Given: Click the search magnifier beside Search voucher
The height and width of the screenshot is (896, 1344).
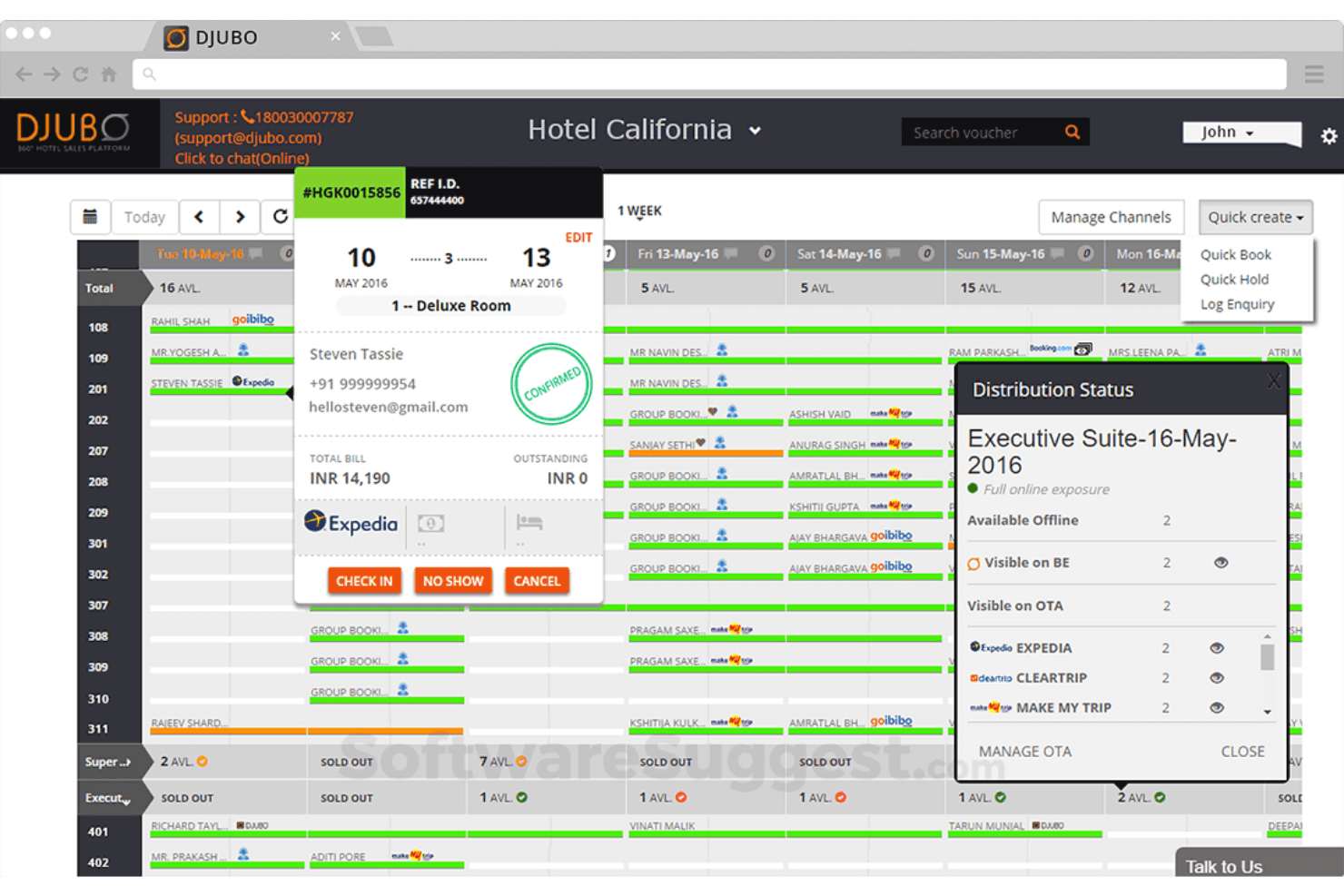Looking at the screenshot, I should click(x=1072, y=132).
